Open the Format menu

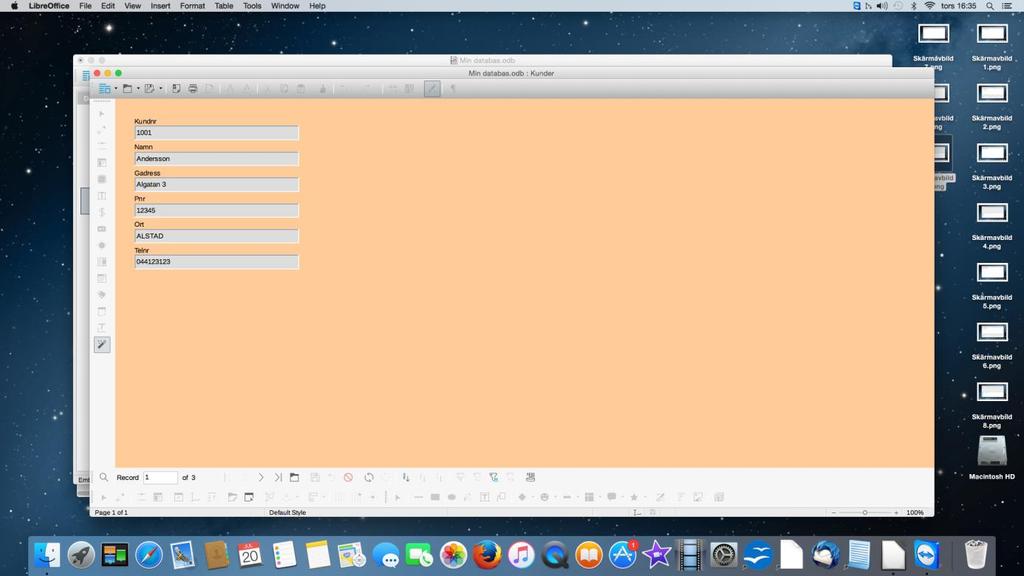click(192, 6)
